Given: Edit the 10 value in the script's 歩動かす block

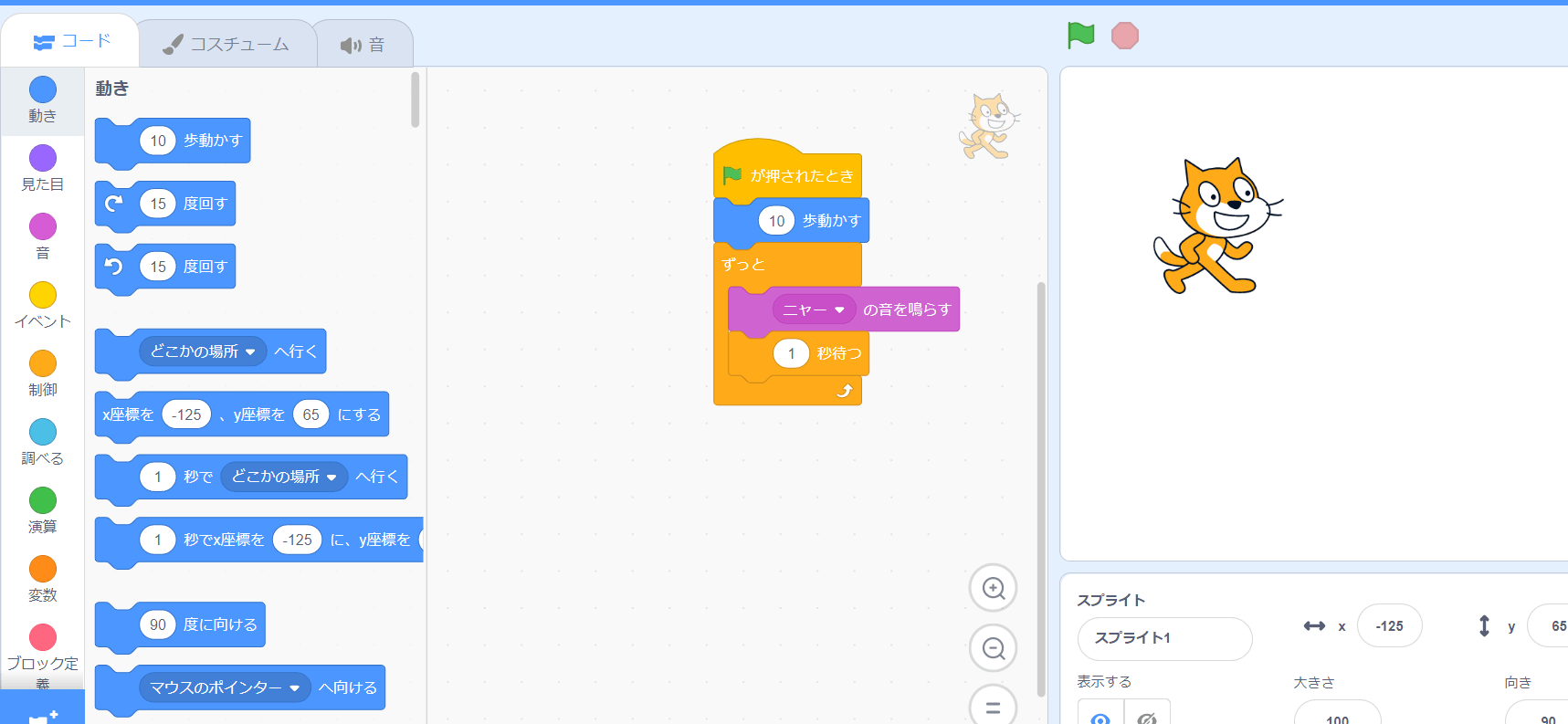Looking at the screenshot, I should pyautogui.click(x=776, y=221).
